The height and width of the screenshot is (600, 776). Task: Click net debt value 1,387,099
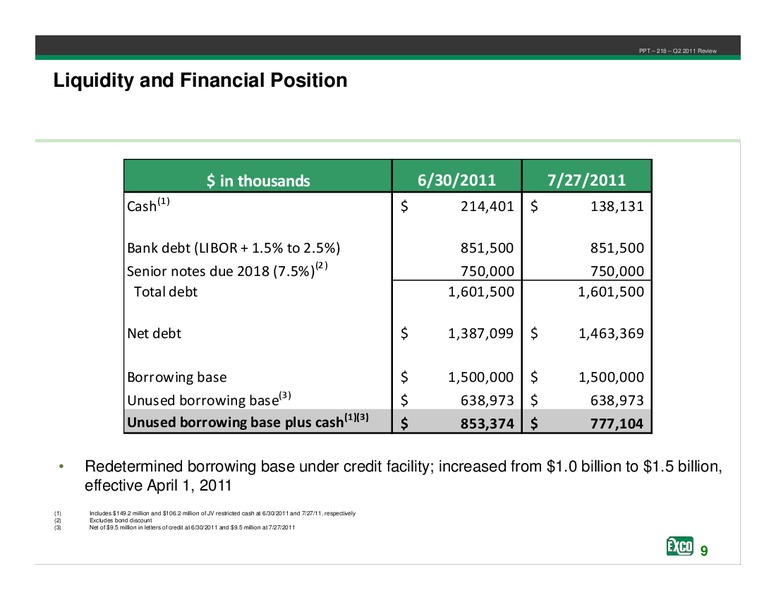click(x=481, y=333)
